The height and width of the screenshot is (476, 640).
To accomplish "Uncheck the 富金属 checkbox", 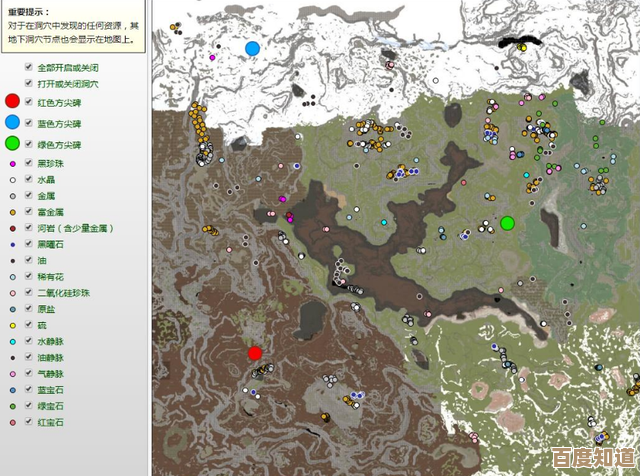I will tap(29, 212).
